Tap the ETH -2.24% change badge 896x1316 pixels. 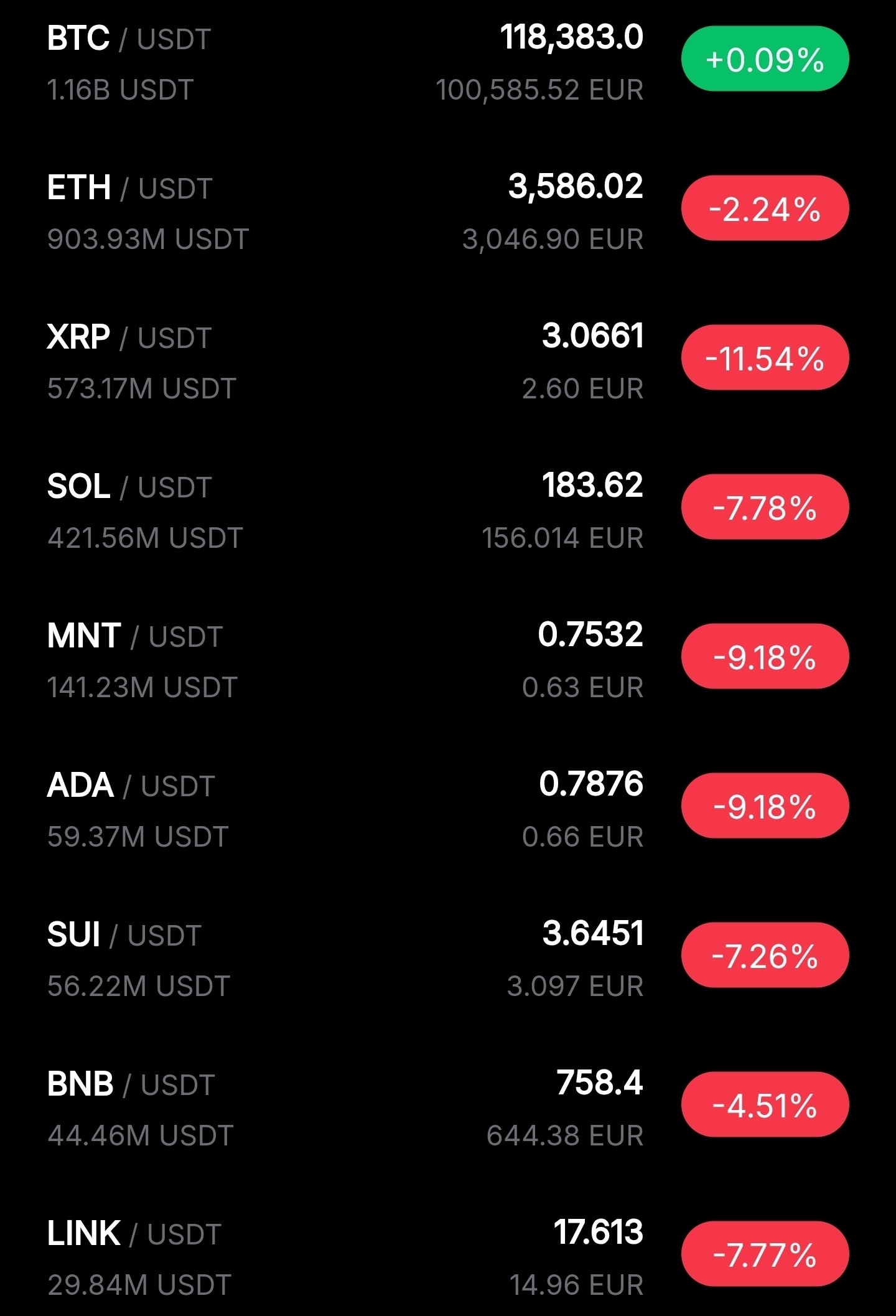(x=765, y=209)
